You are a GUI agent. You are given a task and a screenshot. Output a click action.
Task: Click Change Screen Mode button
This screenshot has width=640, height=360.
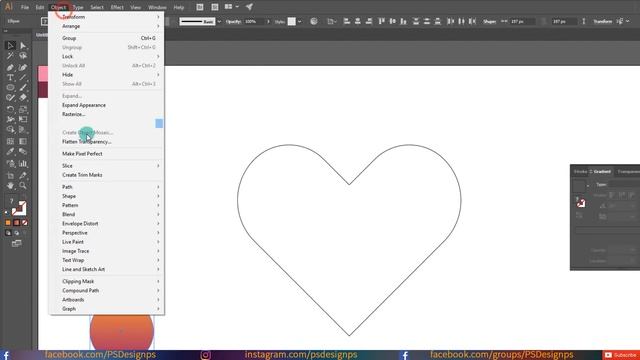[x=17, y=244]
